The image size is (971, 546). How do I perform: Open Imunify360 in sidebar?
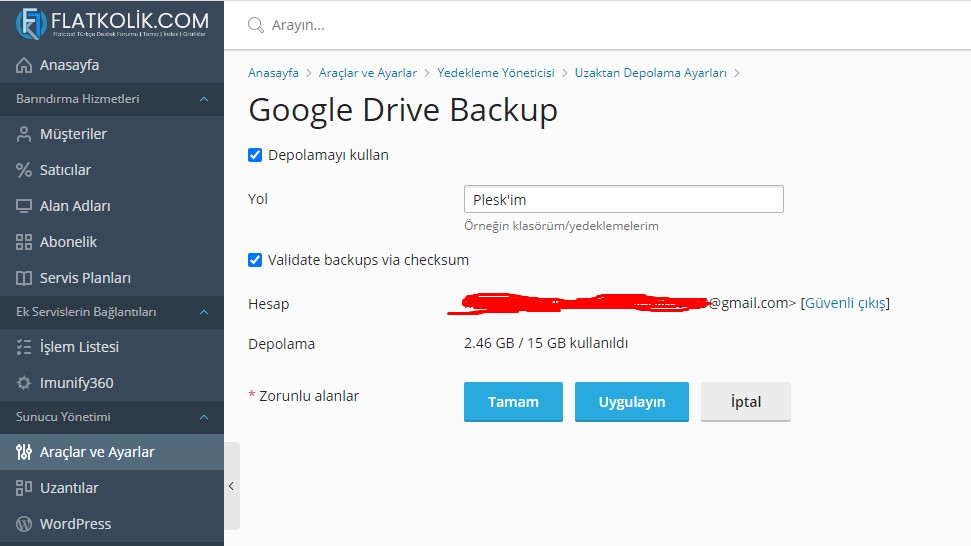[112, 383]
